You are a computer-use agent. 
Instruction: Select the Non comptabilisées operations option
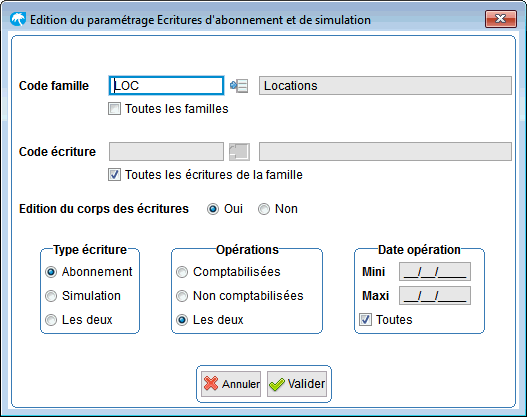tap(182, 296)
